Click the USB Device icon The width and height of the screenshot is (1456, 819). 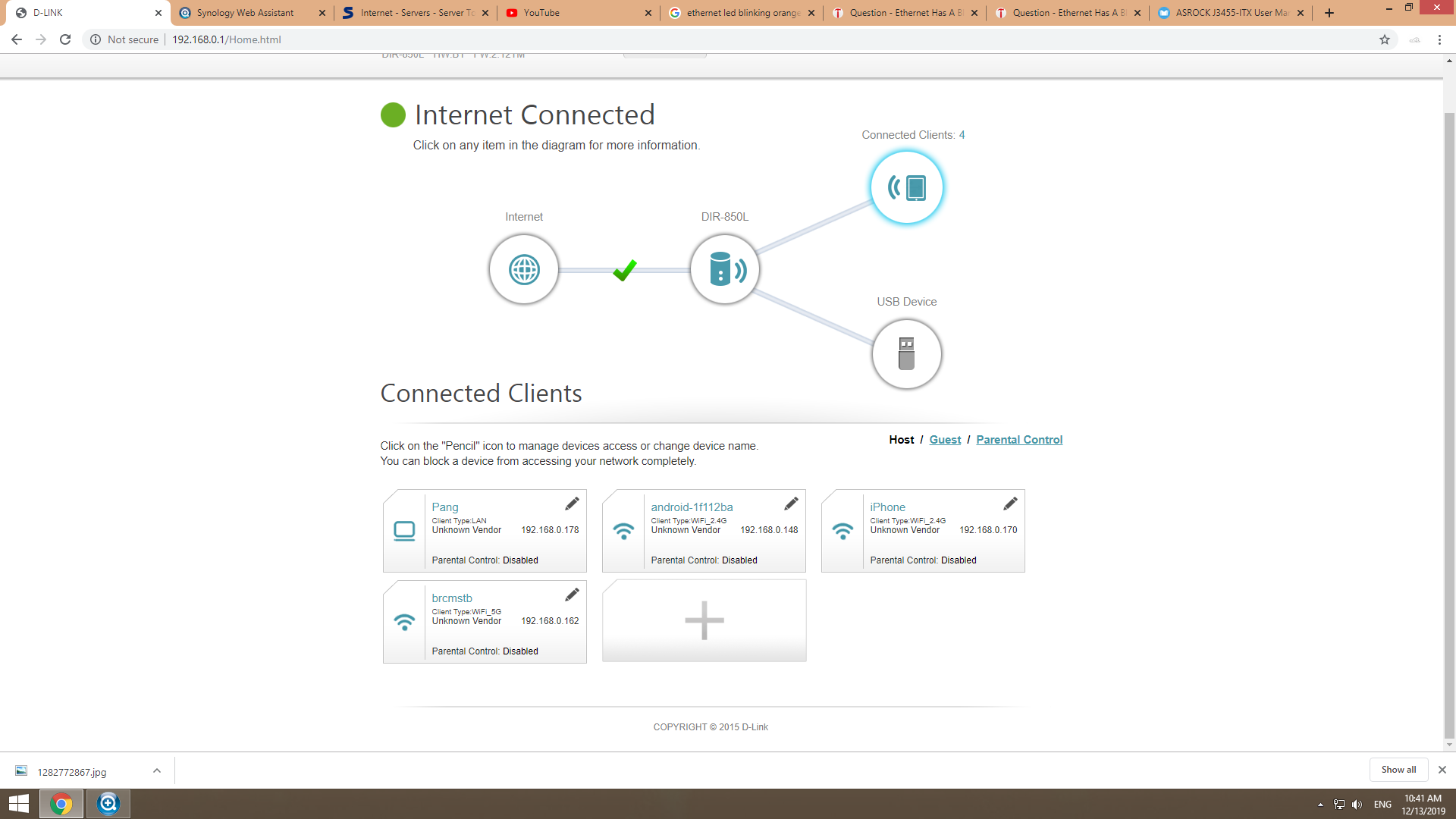click(x=907, y=354)
